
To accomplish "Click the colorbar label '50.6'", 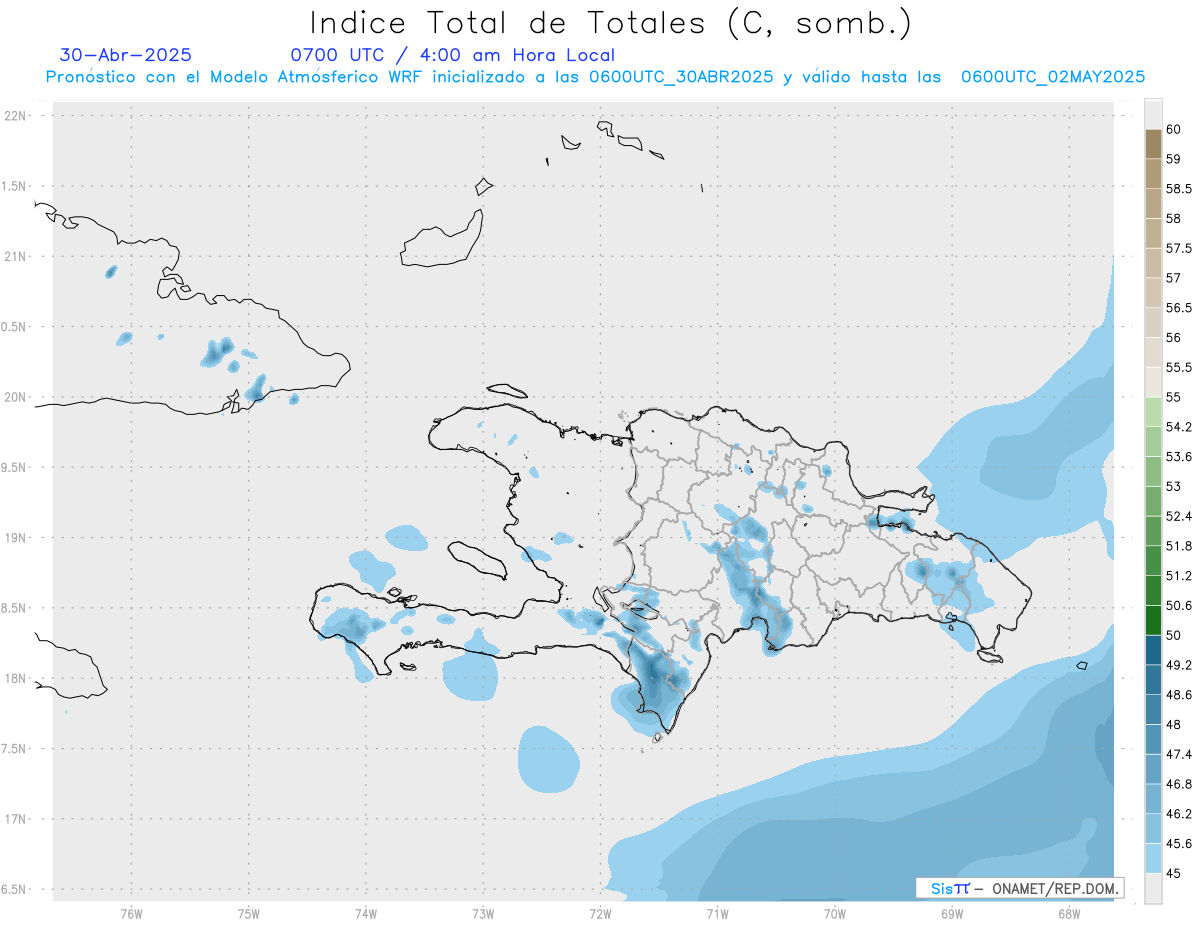I will point(1179,605).
